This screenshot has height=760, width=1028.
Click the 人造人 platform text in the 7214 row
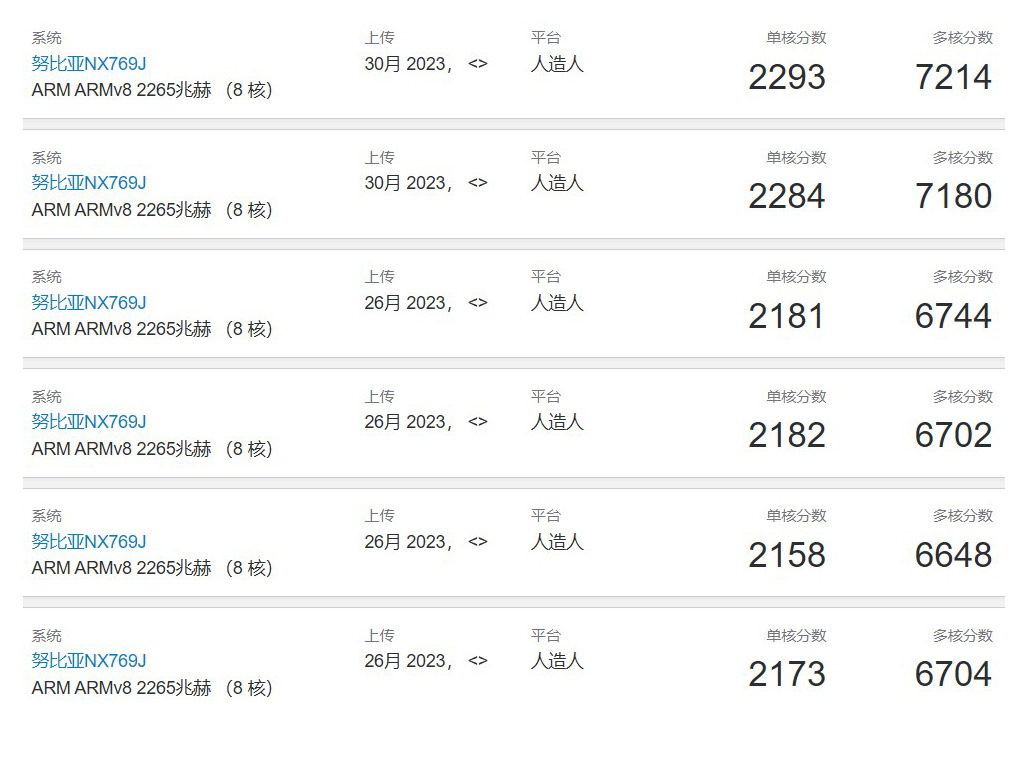[557, 64]
